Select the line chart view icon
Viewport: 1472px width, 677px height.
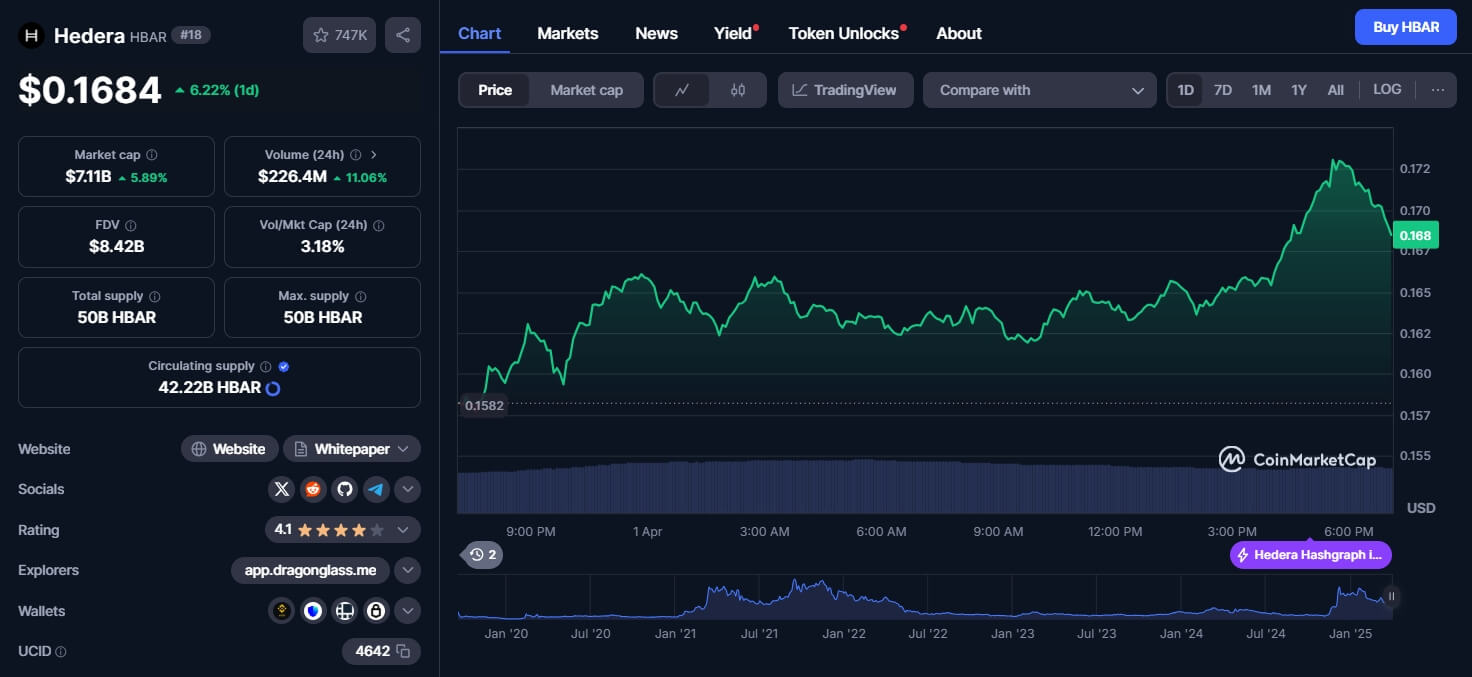pyautogui.click(x=682, y=90)
